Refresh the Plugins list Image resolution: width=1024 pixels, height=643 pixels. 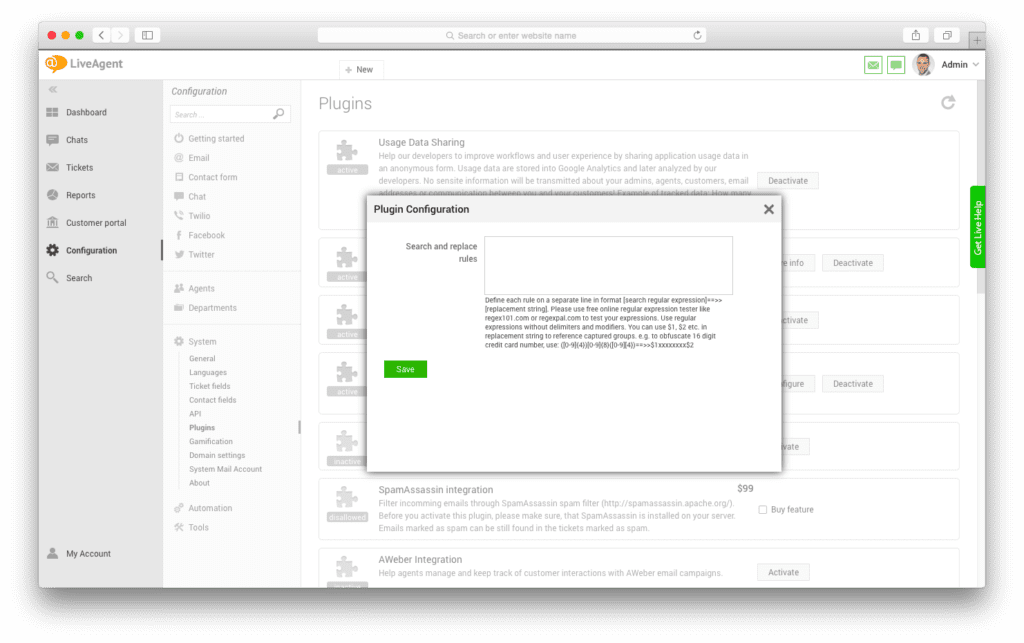coord(948,102)
